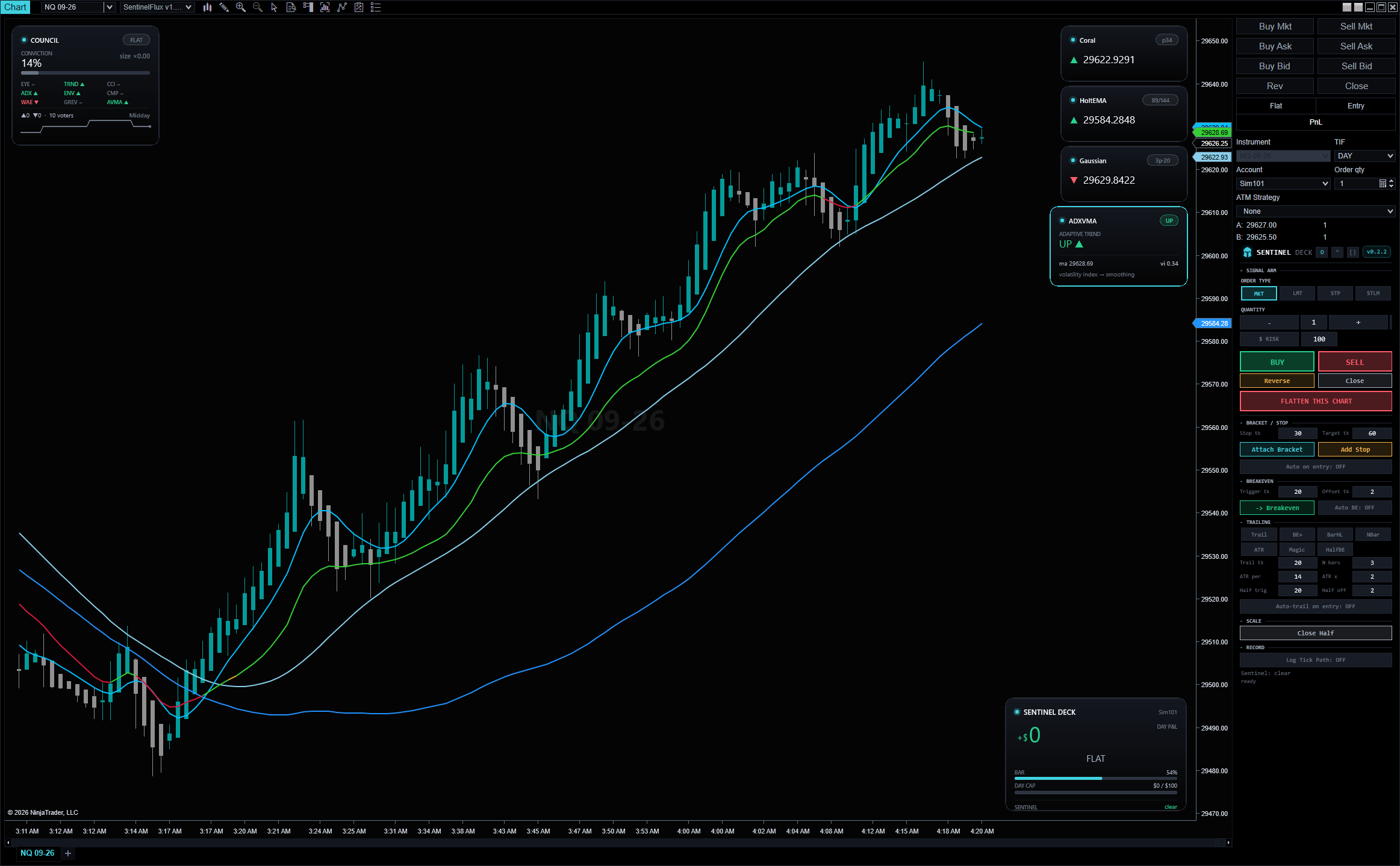
Task: Collapse the BREAKEVEN section
Action: pos(1257,481)
